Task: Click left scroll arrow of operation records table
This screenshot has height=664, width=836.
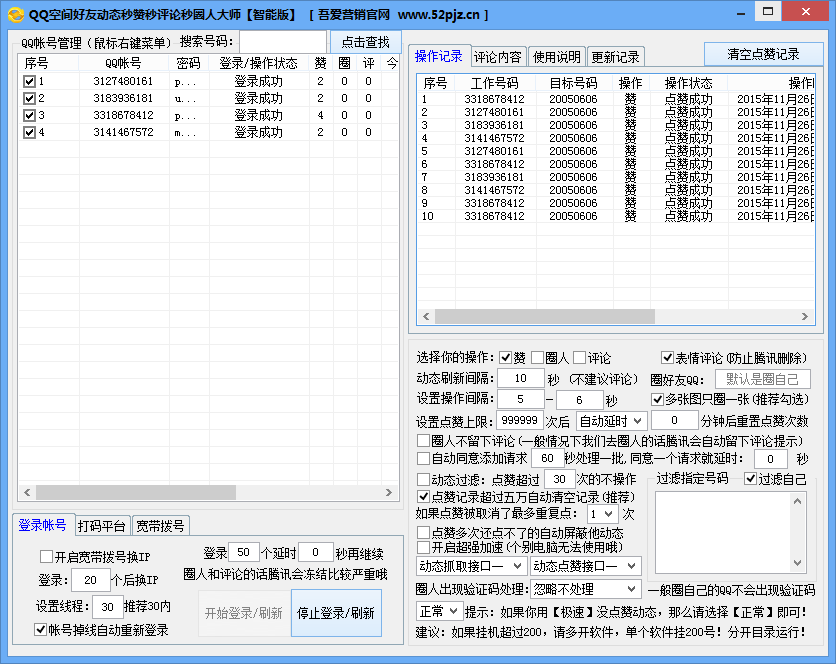Action: (x=427, y=316)
